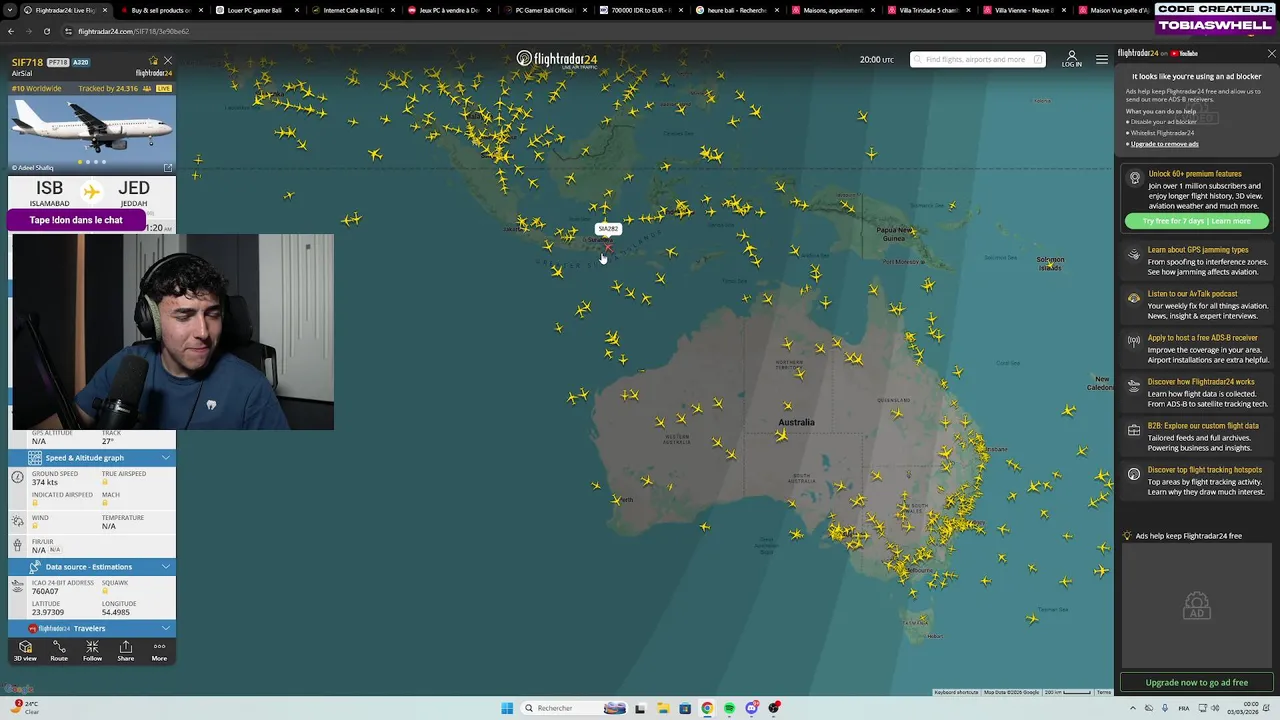Open the aircraft photo external link icon
Image resolution: width=1280 pixels, height=720 pixels.
[x=167, y=167]
